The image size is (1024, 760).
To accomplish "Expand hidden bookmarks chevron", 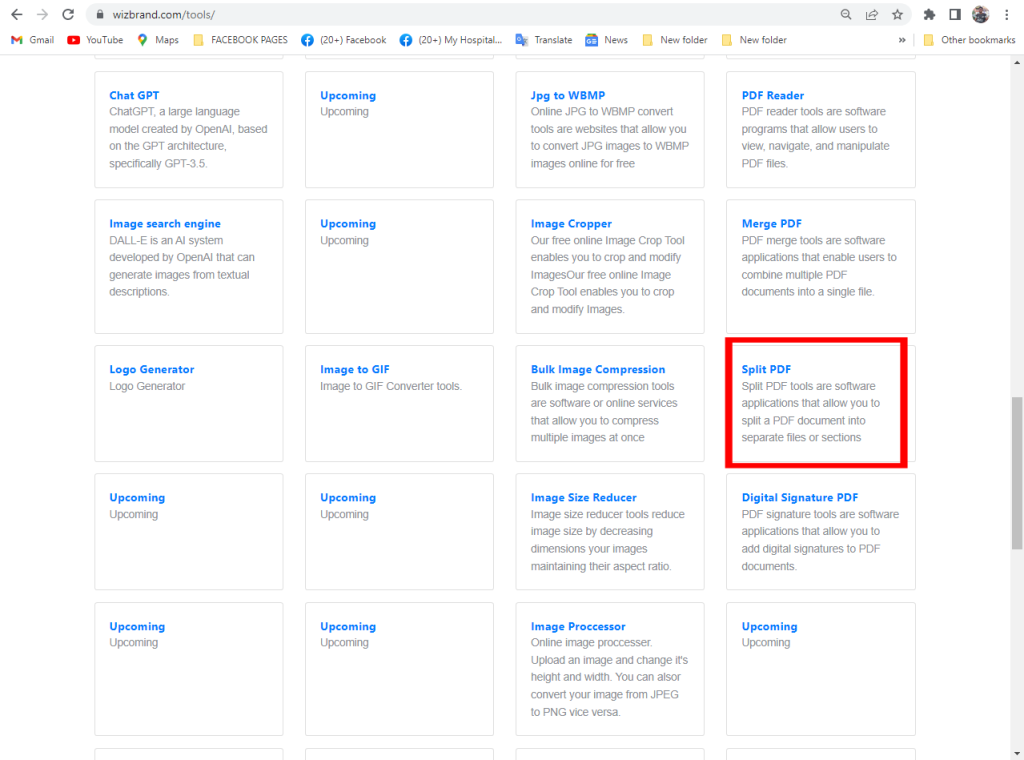I will click(x=902, y=40).
